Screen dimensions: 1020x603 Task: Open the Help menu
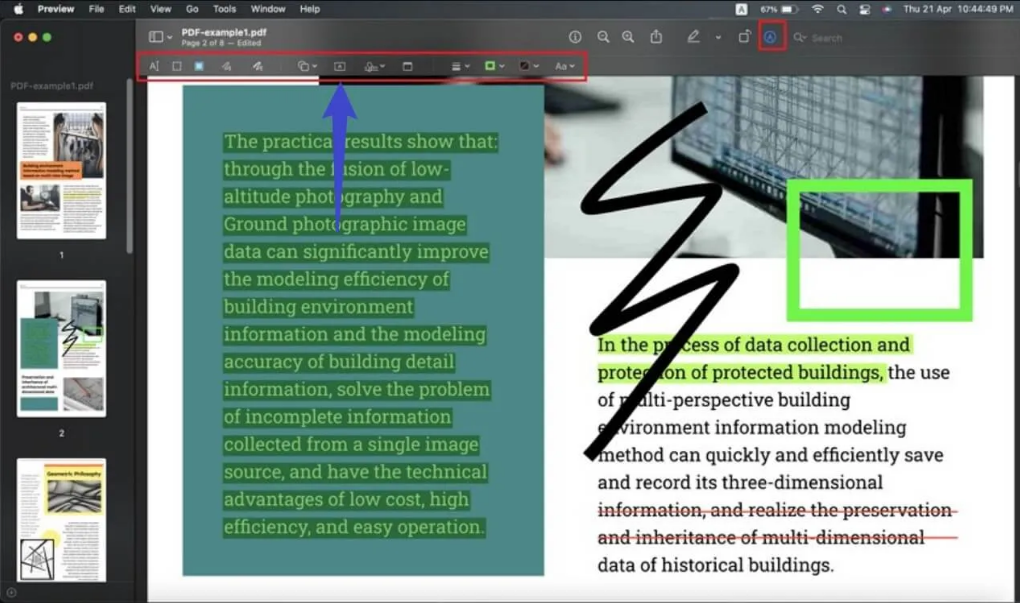tap(310, 9)
